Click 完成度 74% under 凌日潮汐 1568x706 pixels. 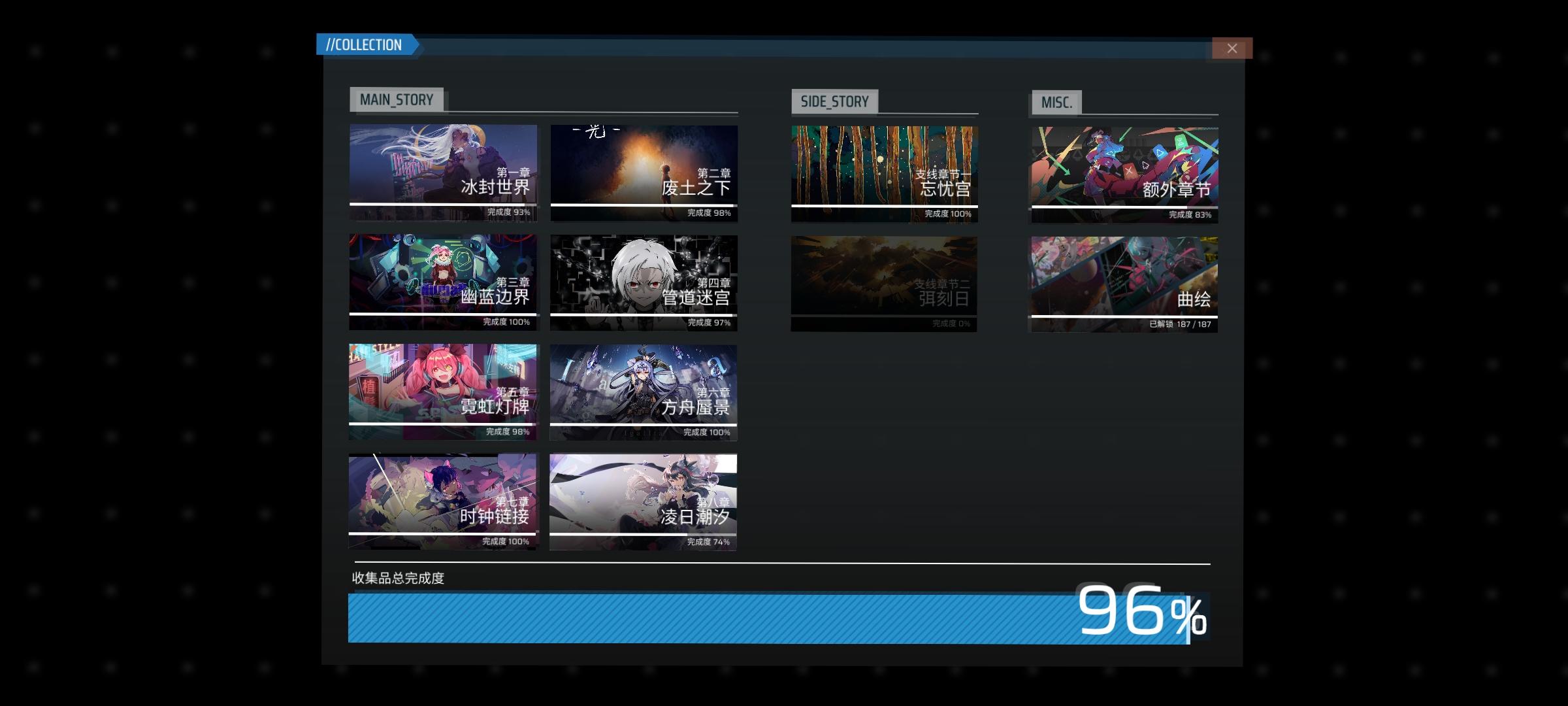click(x=708, y=542)
